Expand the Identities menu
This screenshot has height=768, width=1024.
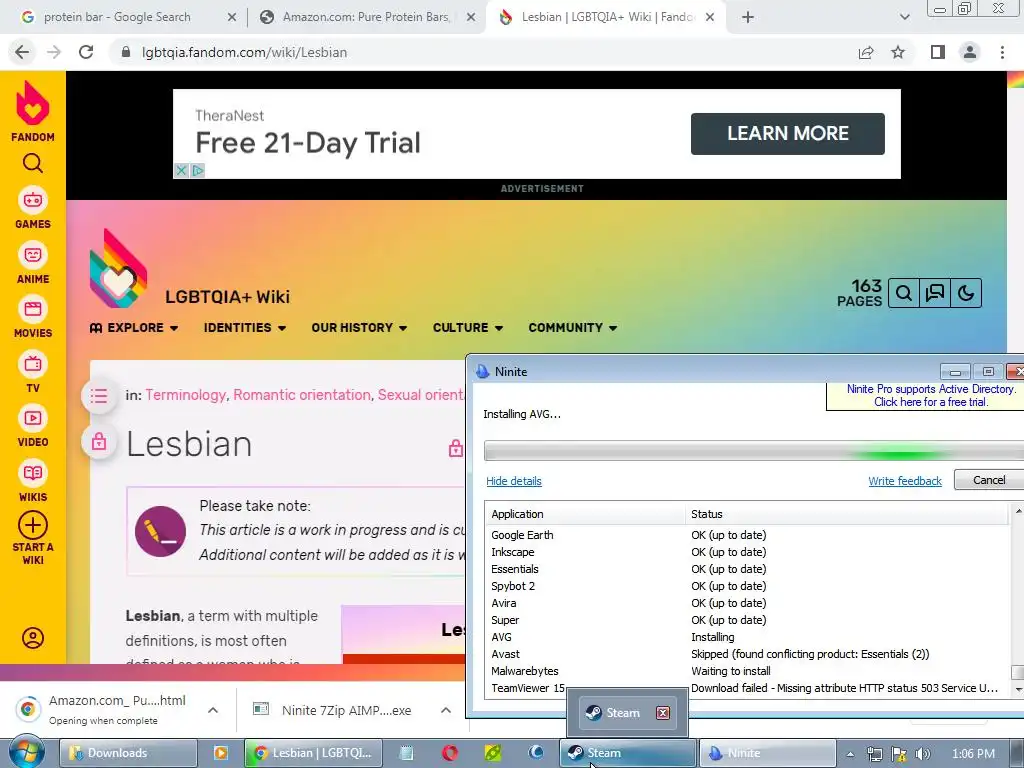pos(245,328)
